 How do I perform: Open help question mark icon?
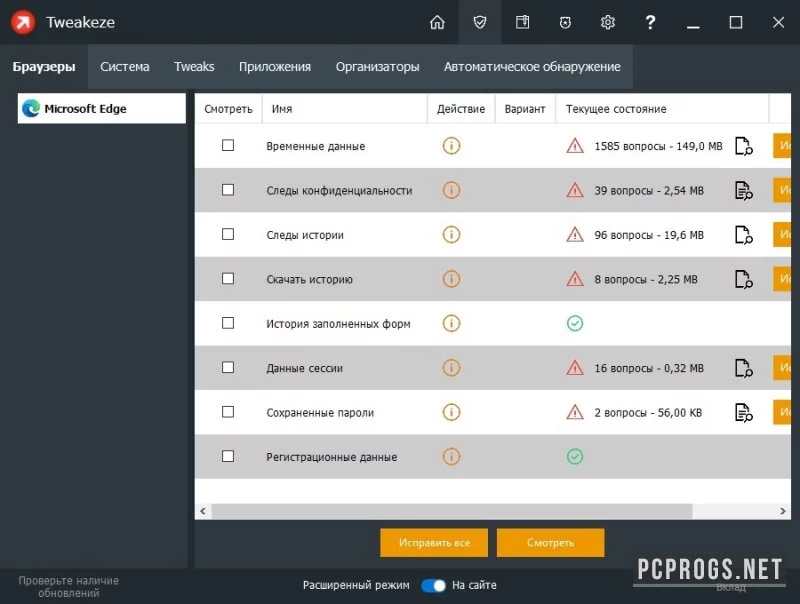pyautogui.click(x=650, y=22)
